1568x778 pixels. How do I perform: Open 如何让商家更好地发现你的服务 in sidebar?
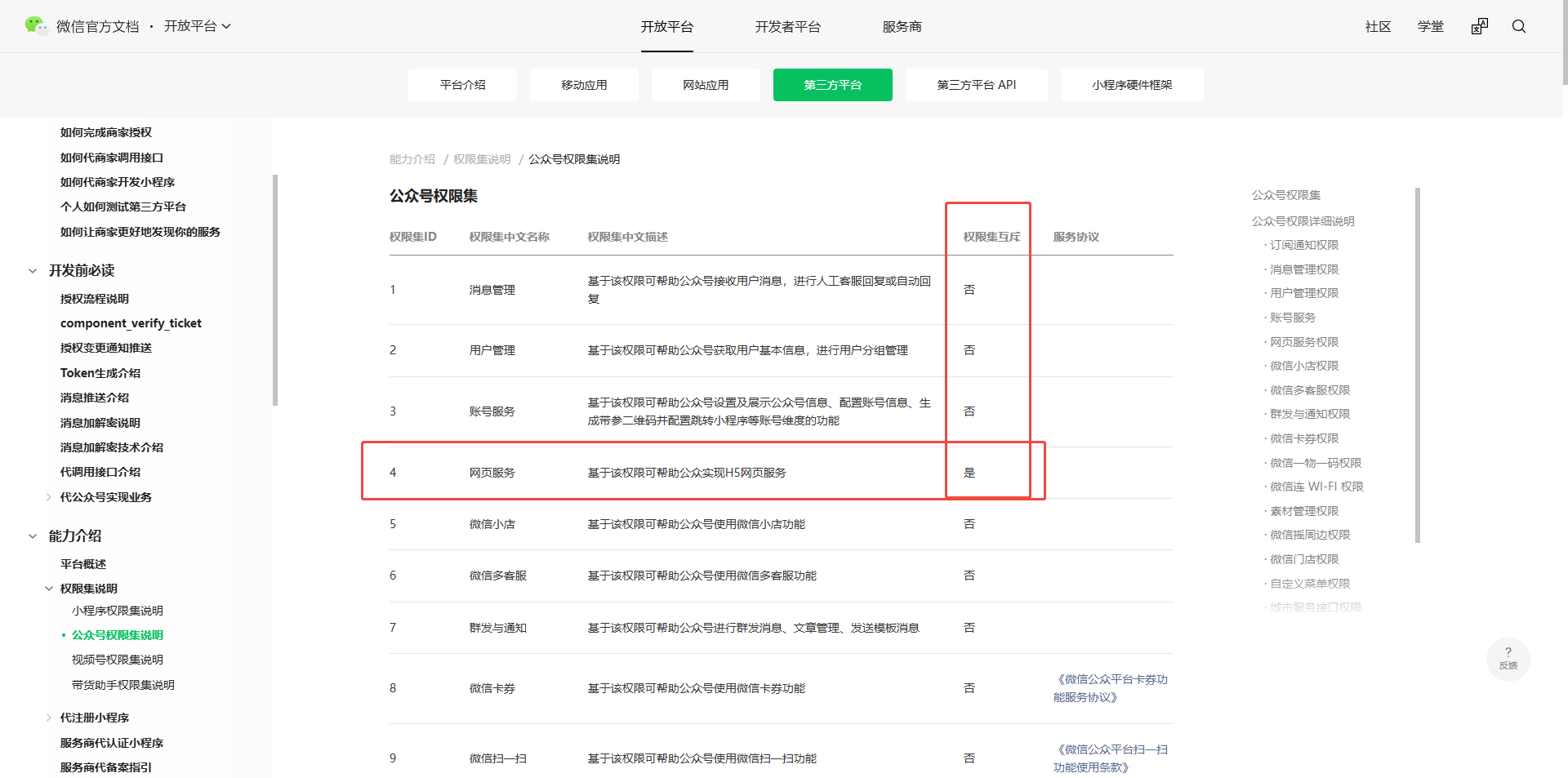pos(140,232)
